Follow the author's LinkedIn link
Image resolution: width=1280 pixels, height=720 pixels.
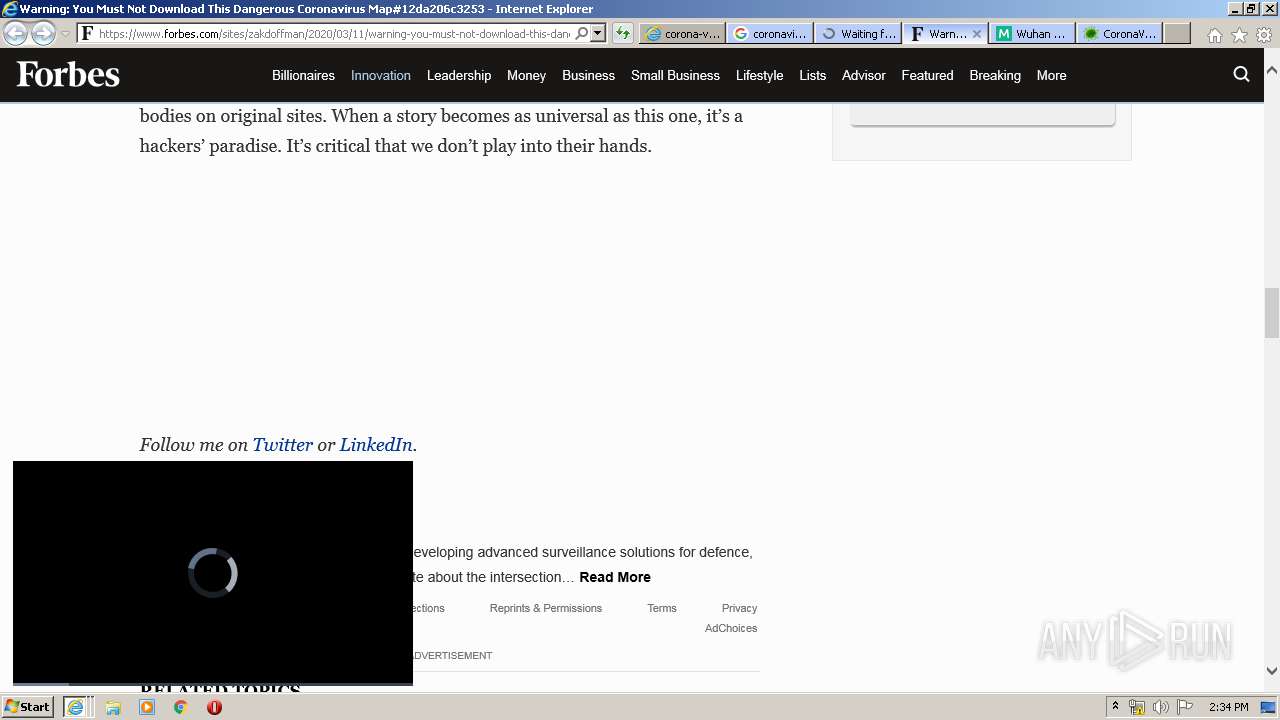click(x=376, y=445)
